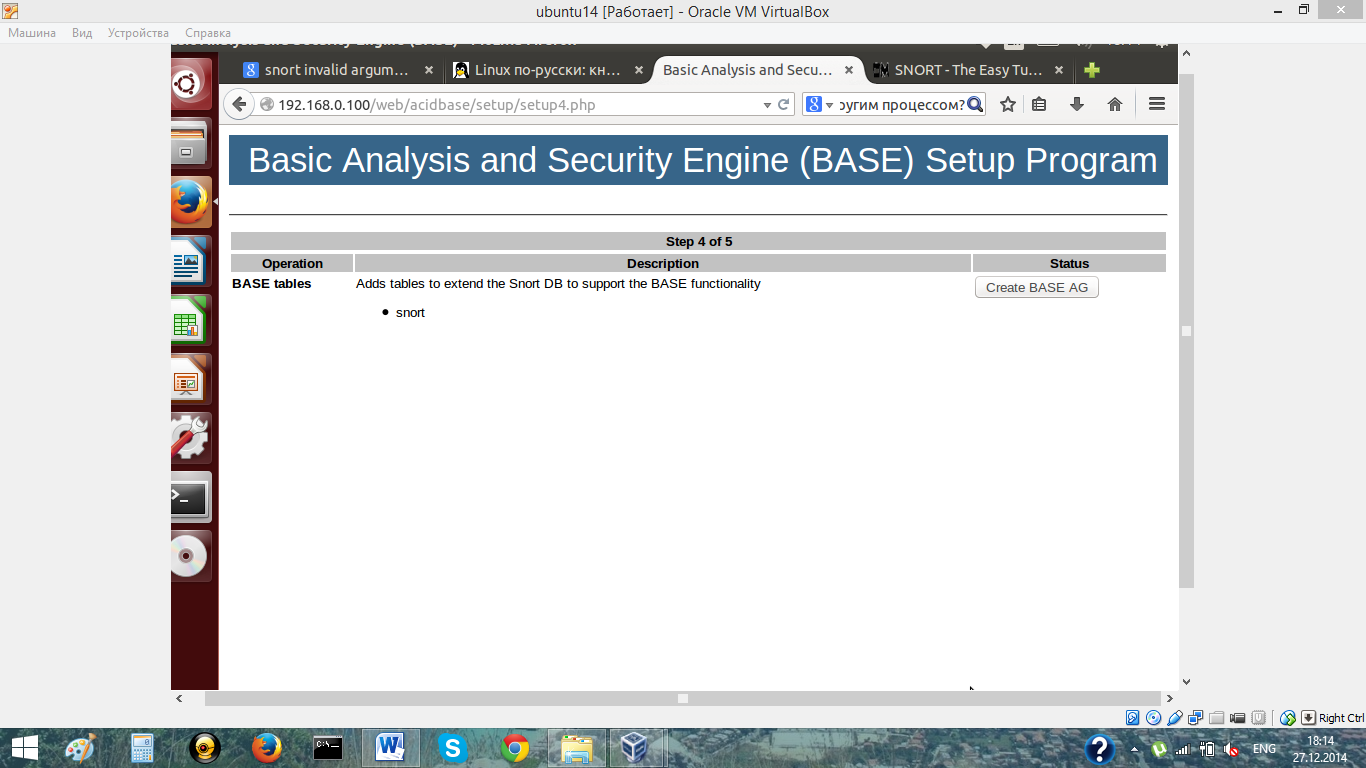Click VirtualBox shared folders status icon
The height and width of the screenshot is (768, 1366).
coord(1217,718)
